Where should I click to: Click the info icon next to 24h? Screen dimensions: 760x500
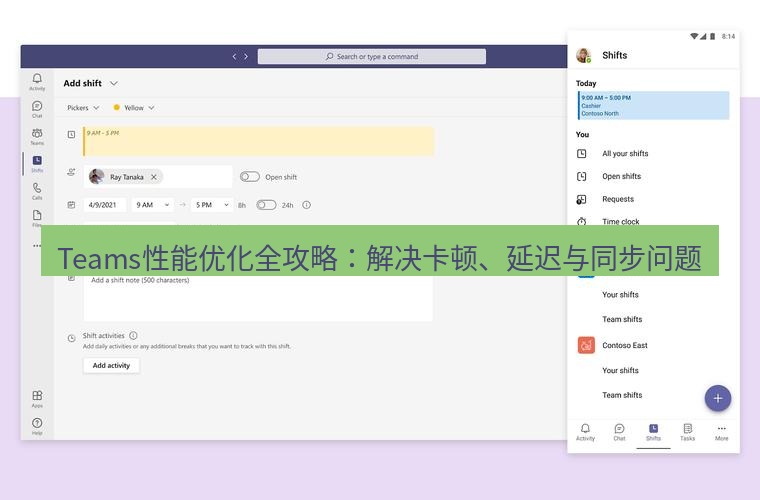(x=306, y=205)
